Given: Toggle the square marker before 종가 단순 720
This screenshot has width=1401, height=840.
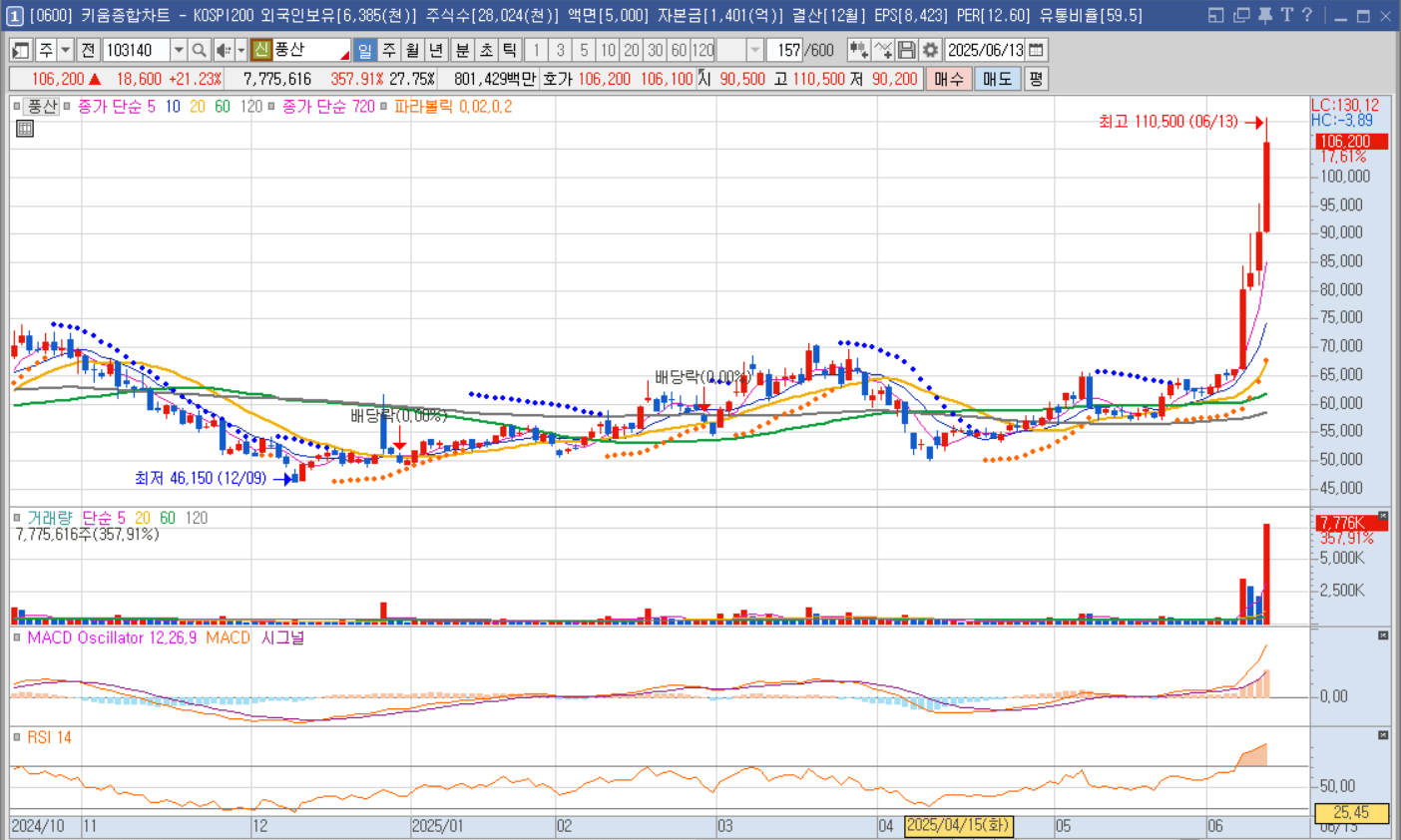Looking at the screenshot, I should click(271, 106).
